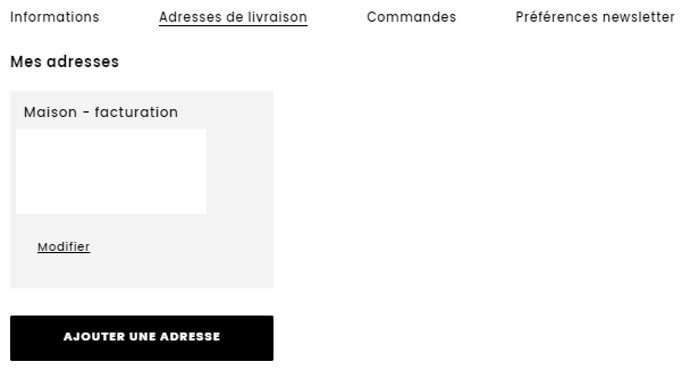The width and height of the screenshot is (697, 383).
Task: Click the black add-address button label
Action: click(142, 336)
